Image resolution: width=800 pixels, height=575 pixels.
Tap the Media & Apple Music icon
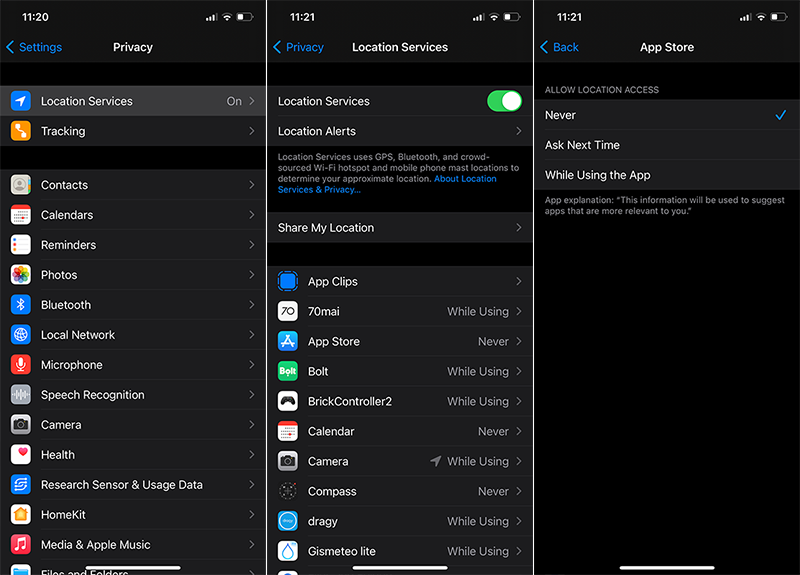pos(21,544)
